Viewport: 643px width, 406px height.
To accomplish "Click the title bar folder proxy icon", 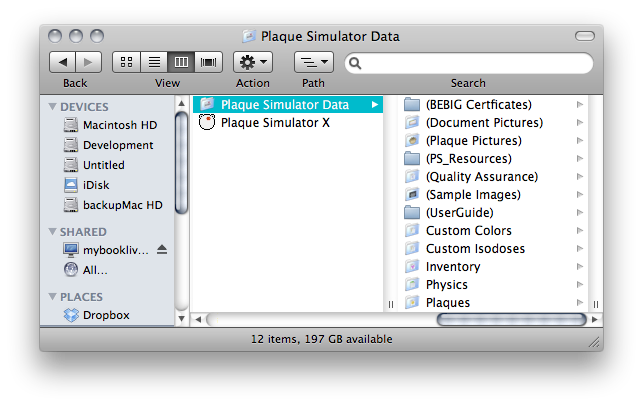I will point(249,36).
